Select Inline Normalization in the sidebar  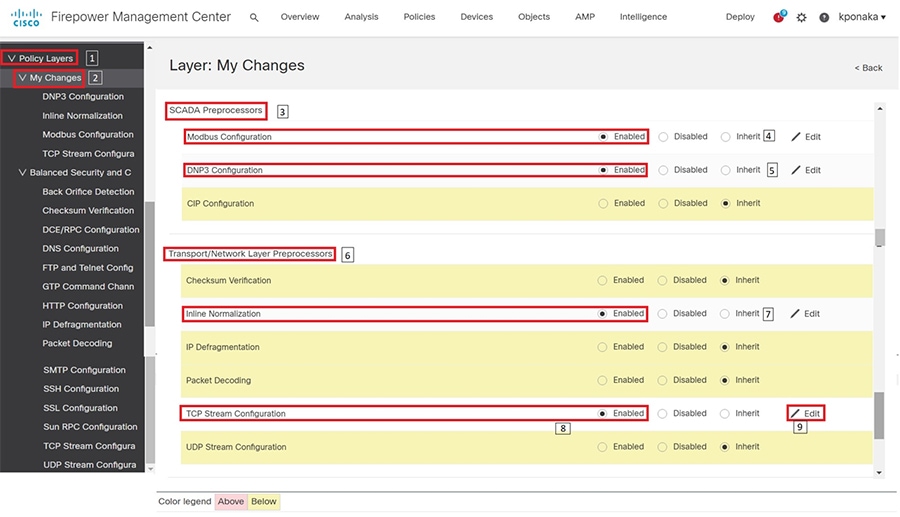coord(82,115)
